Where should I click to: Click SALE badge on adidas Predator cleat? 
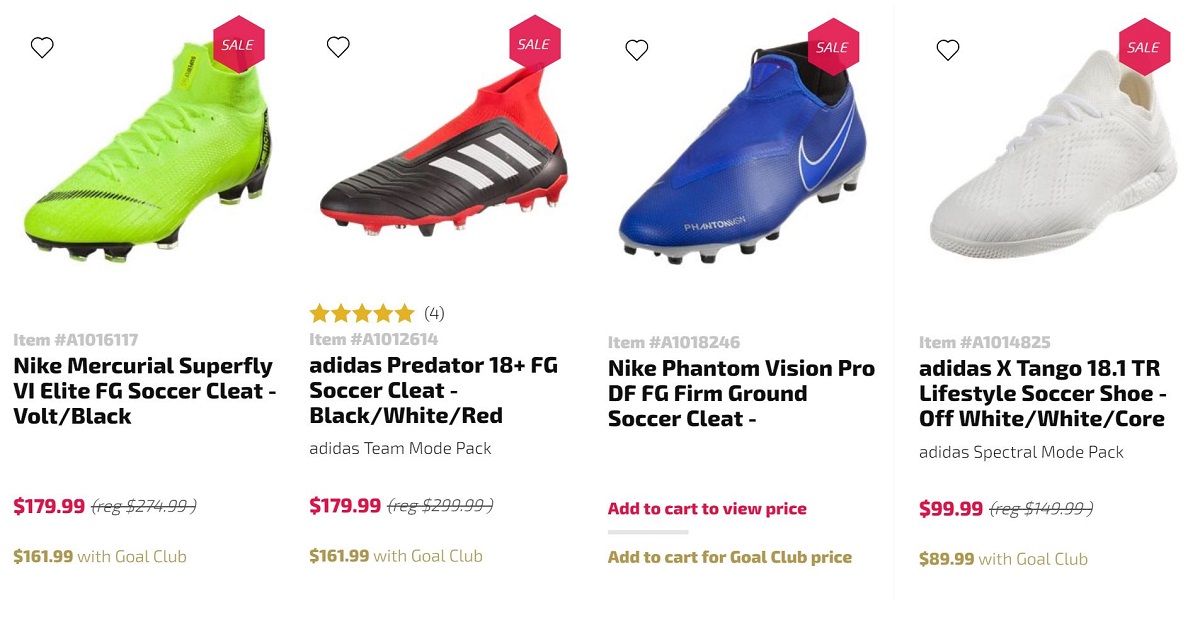534,44
